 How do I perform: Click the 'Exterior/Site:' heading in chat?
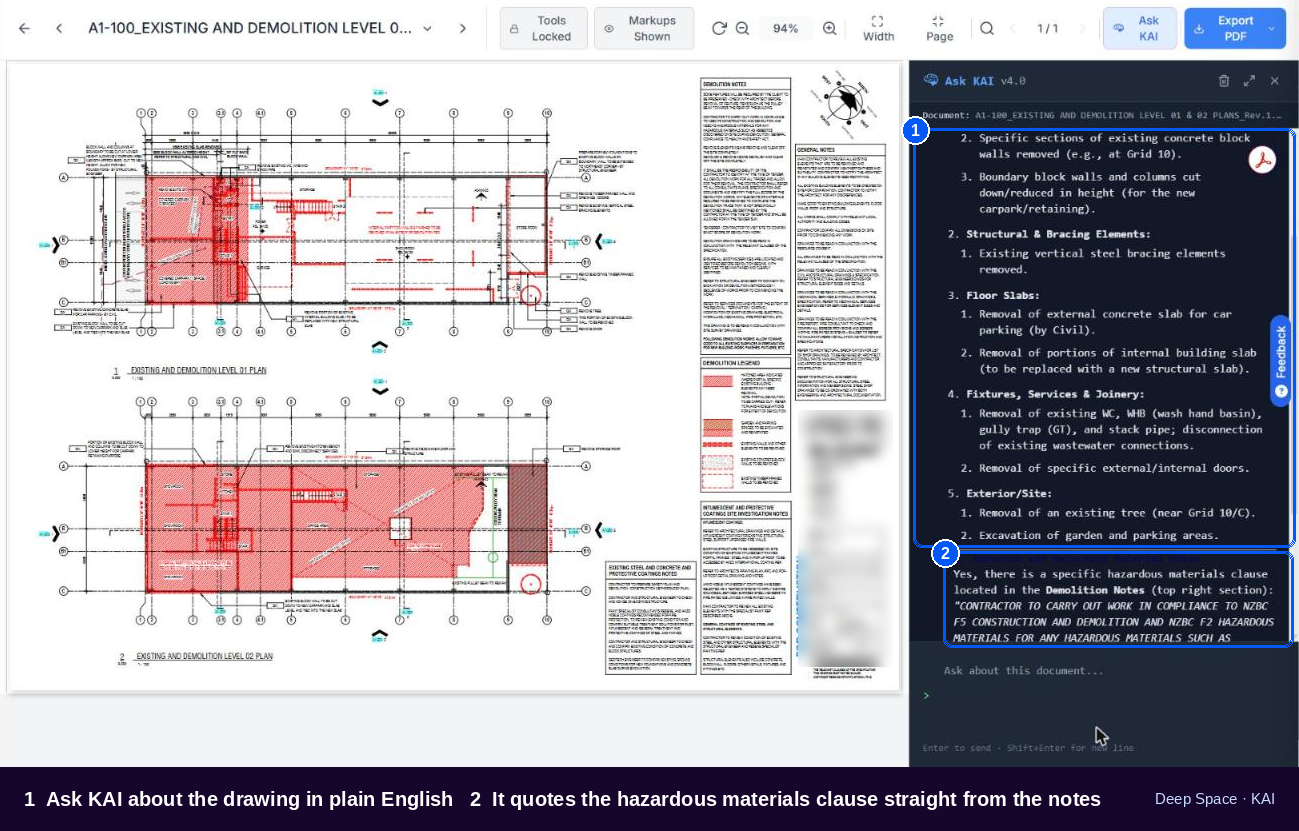point(1009,493)
